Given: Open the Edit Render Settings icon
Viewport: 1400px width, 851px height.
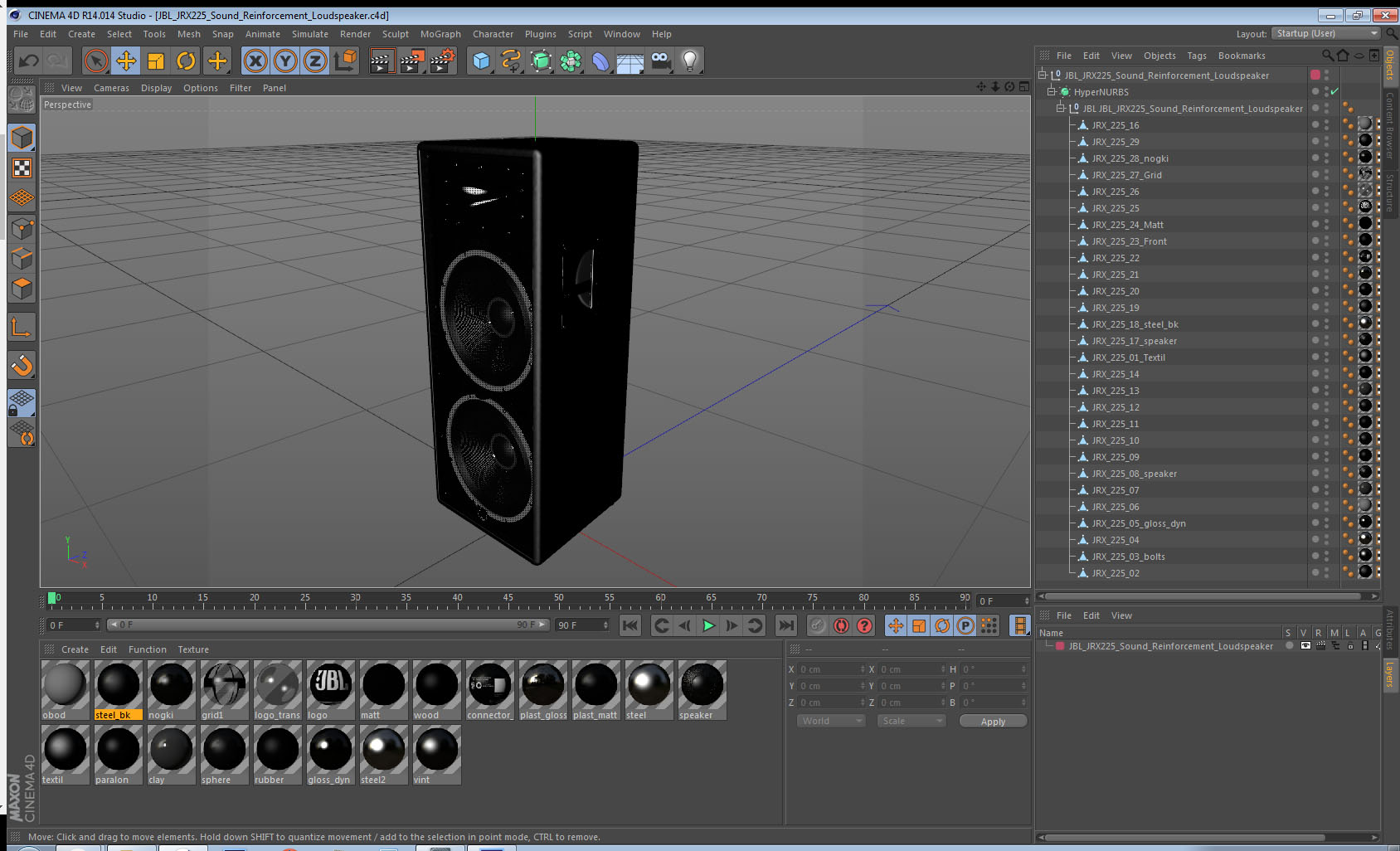Looking at the screenshot, I should [443, 61].
